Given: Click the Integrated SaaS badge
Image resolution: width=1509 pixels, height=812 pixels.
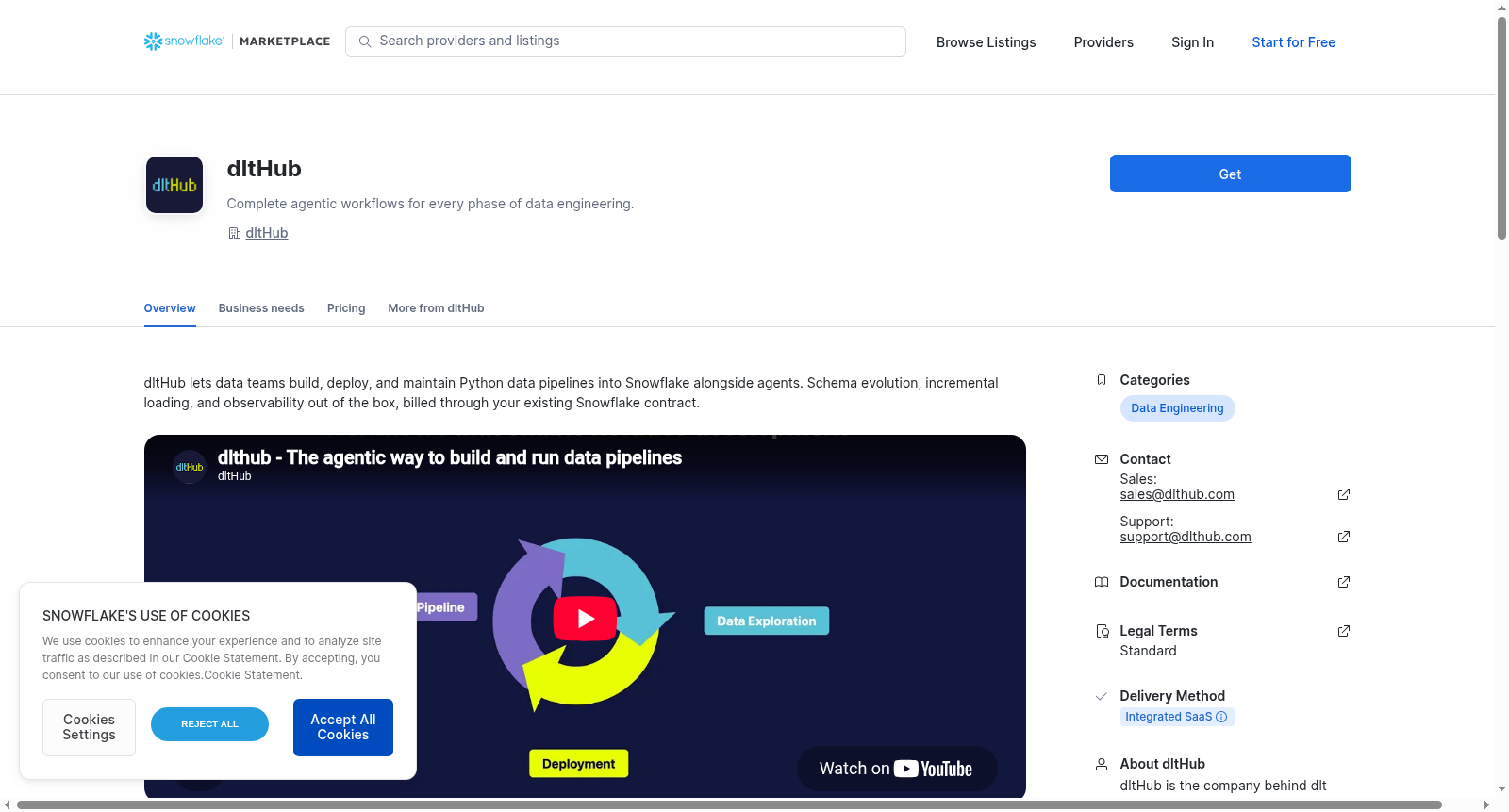Looking at the screenshot, I should pos(1177,717).
